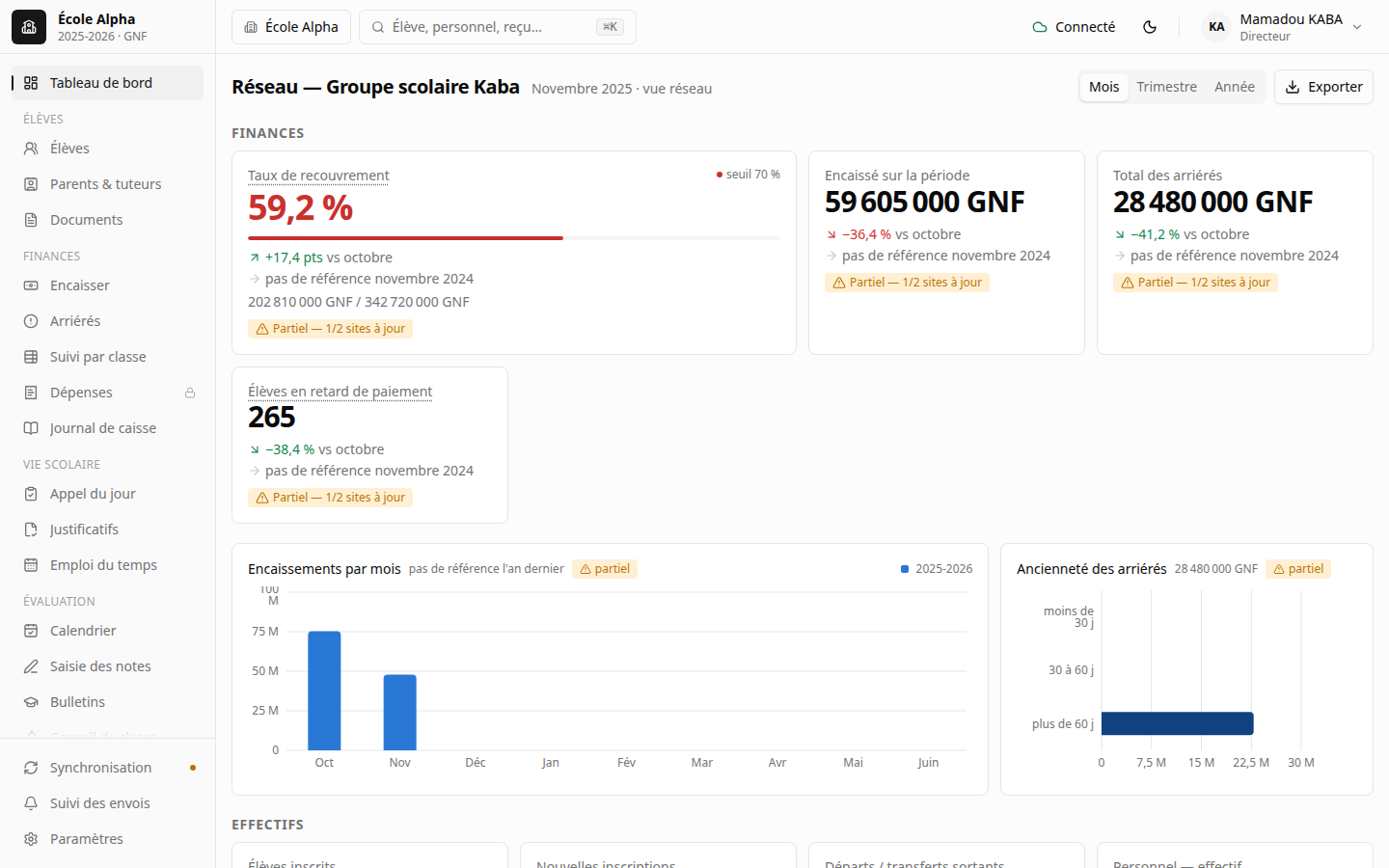Open the Élèves page
Image resolution: width=1389 pixels, height=868 pixels.
pyautogui.click(x=107, y=149)
